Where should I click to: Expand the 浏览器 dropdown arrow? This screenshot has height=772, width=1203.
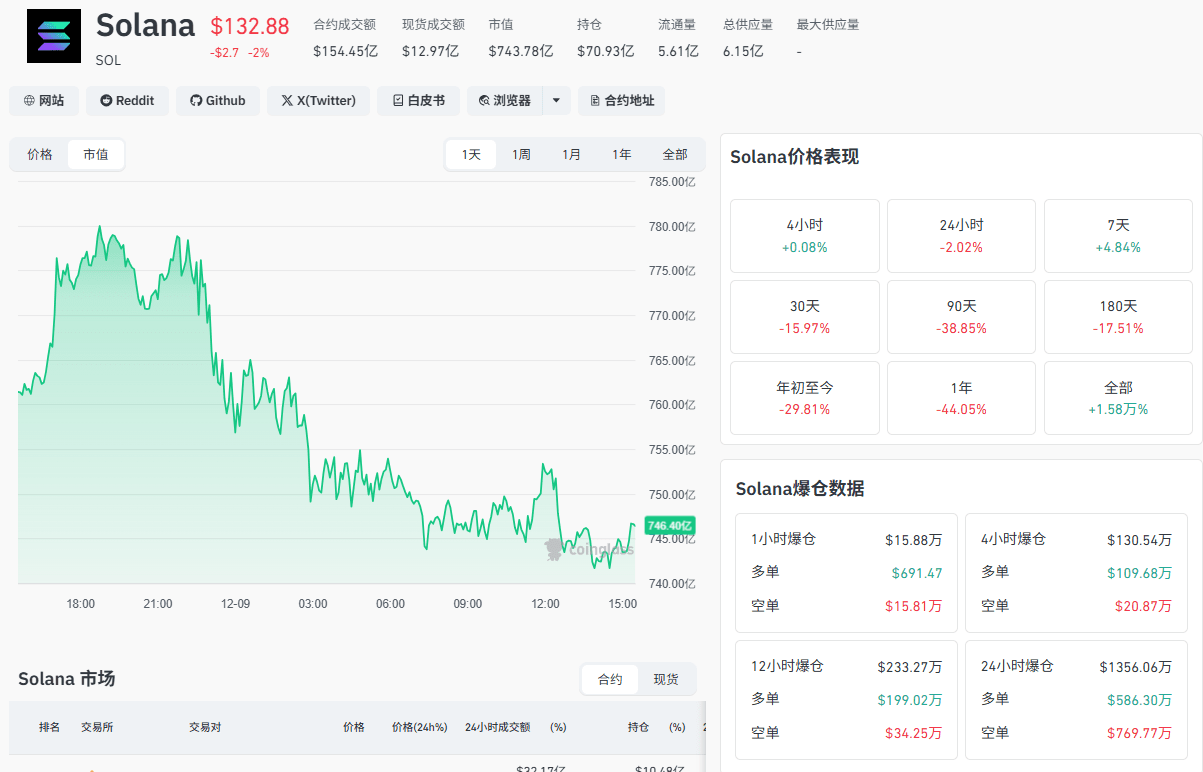pyautogui.click(x=557, y=101)
